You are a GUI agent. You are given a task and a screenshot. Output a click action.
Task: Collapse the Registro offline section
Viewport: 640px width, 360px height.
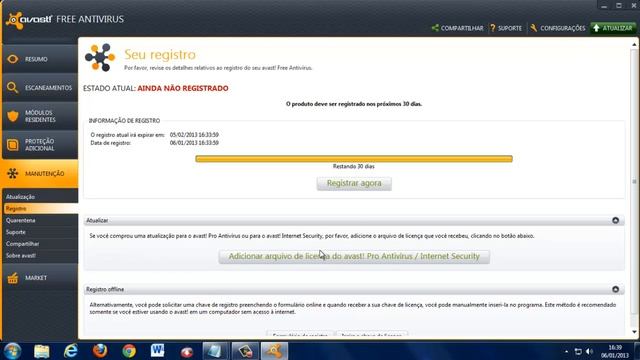click(616, 289)
